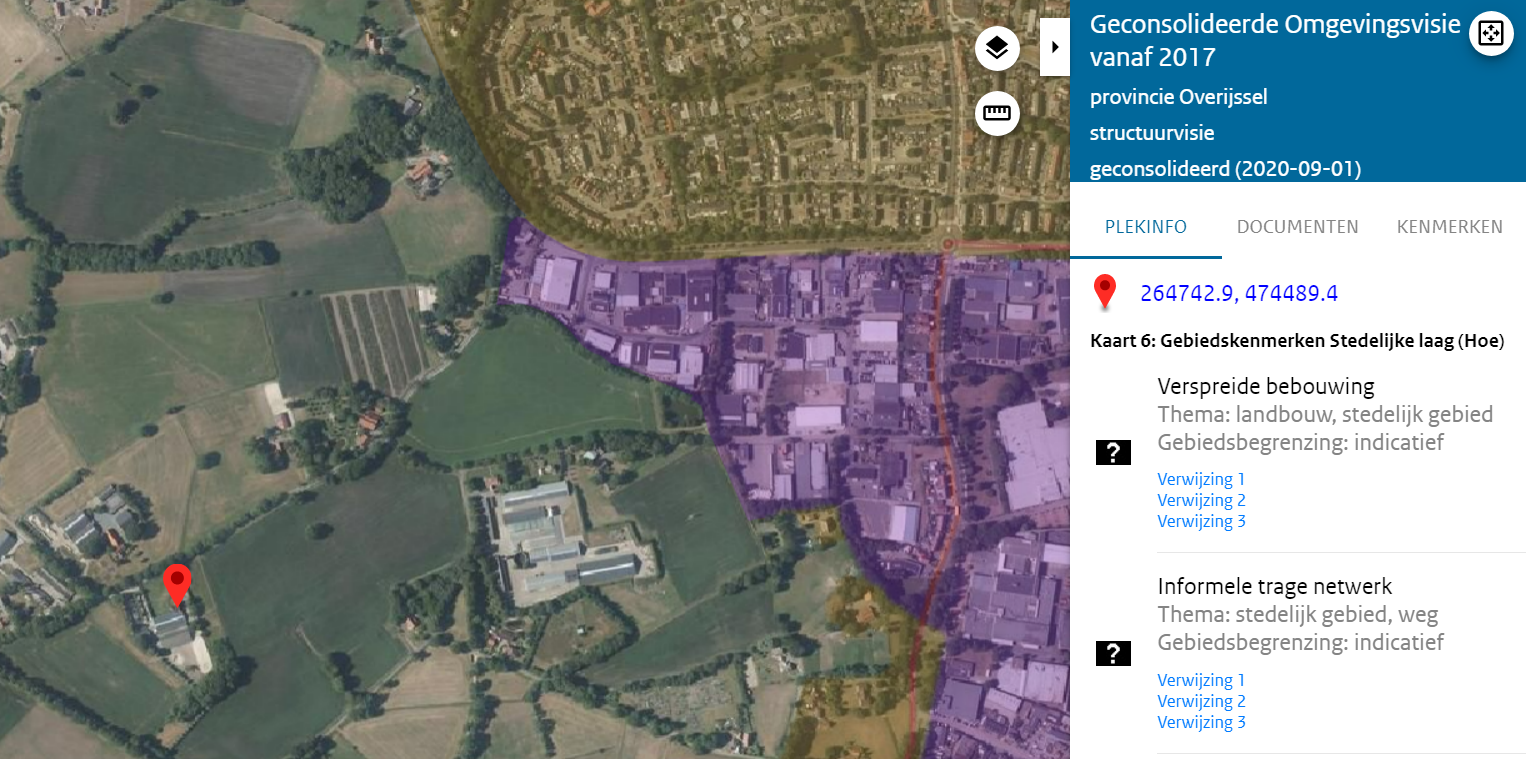Screen dimensions: 1526x759
Task: Switch to the Documenten tab
Action: click(1297, 227)
